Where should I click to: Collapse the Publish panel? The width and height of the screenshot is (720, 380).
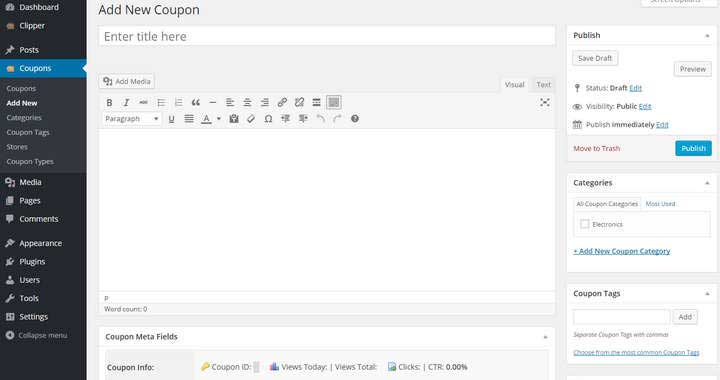707,36
